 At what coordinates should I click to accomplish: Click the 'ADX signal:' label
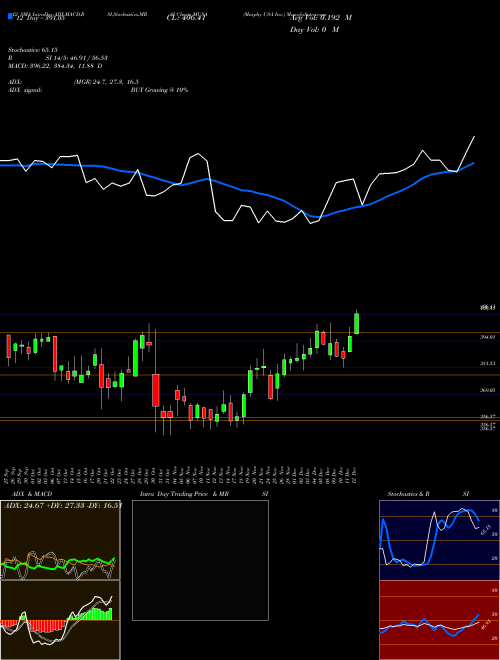(x=25, y=90)
